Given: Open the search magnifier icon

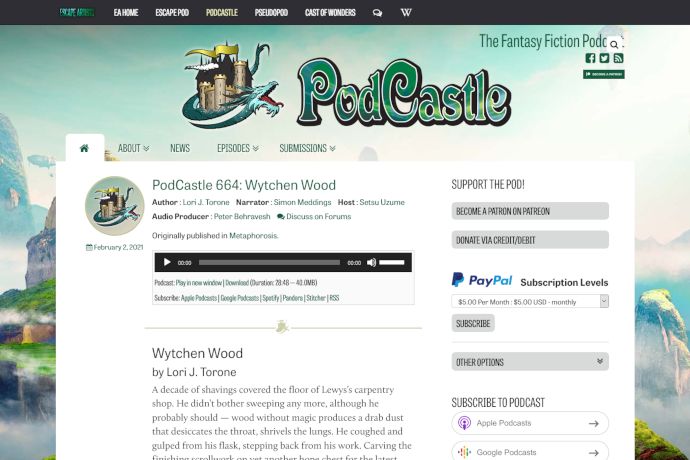Looking at the screenshot, I should point(614,44).
